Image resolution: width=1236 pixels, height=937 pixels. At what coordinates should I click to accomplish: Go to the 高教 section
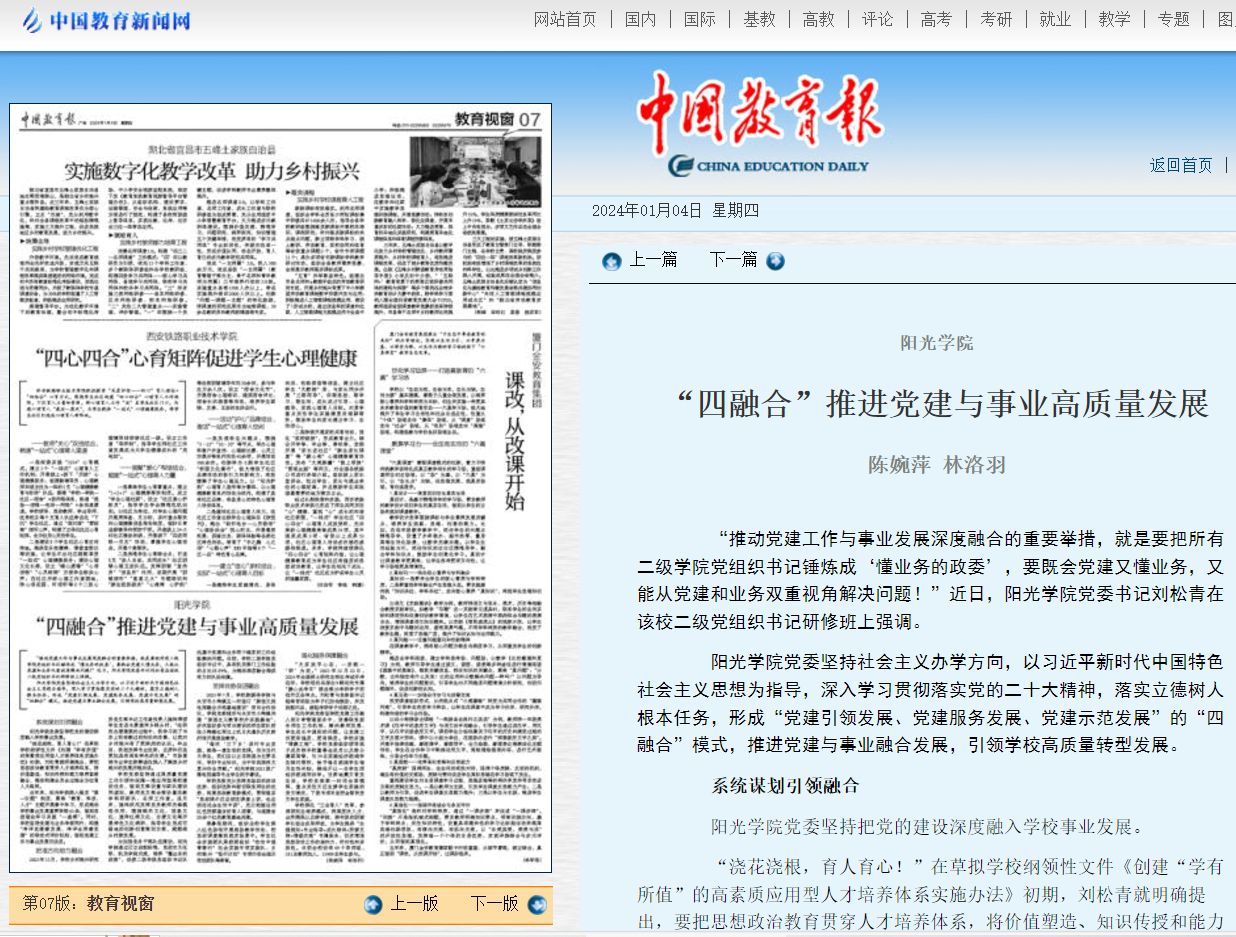818,19
